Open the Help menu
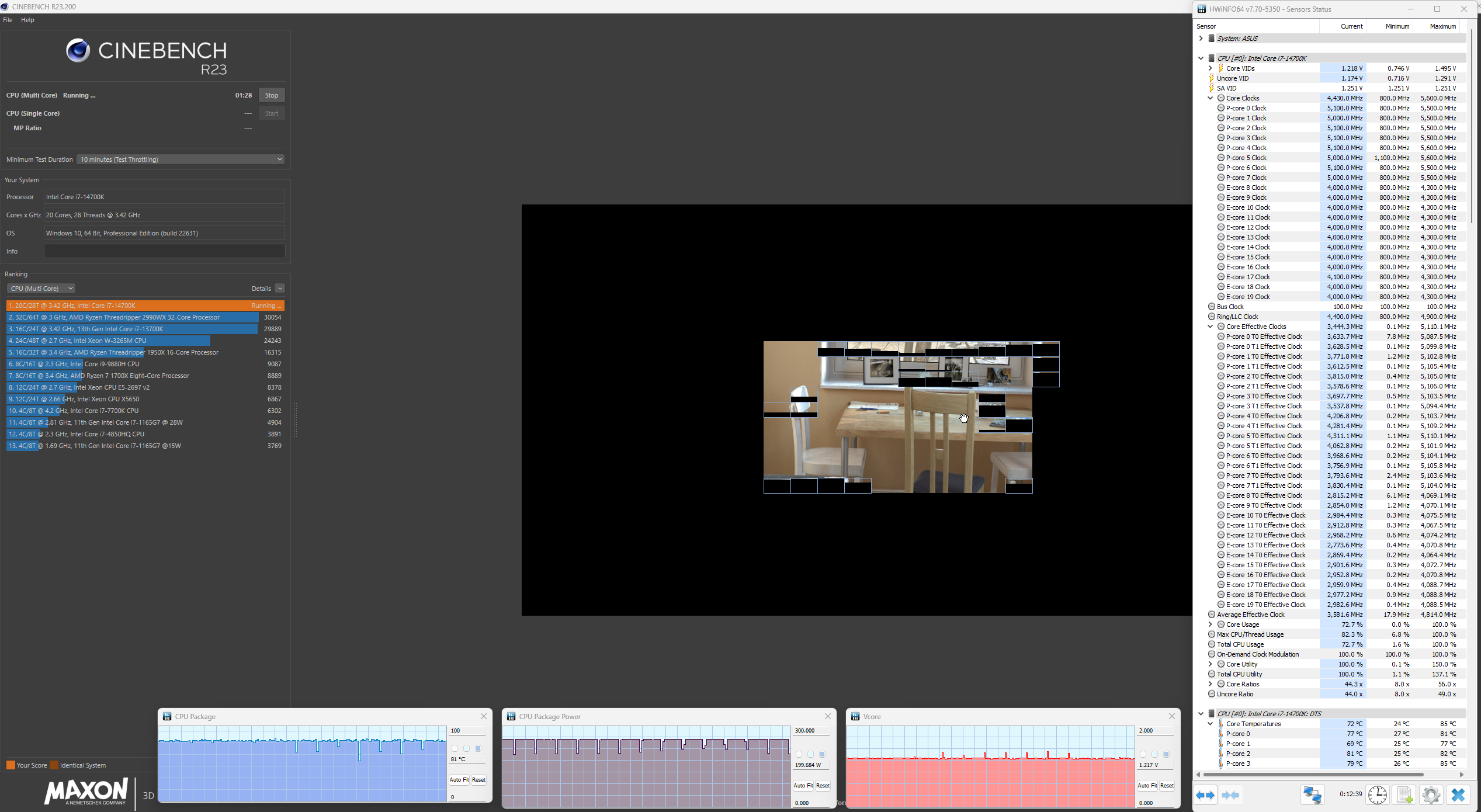1481x812 pixels. point(27,20)
